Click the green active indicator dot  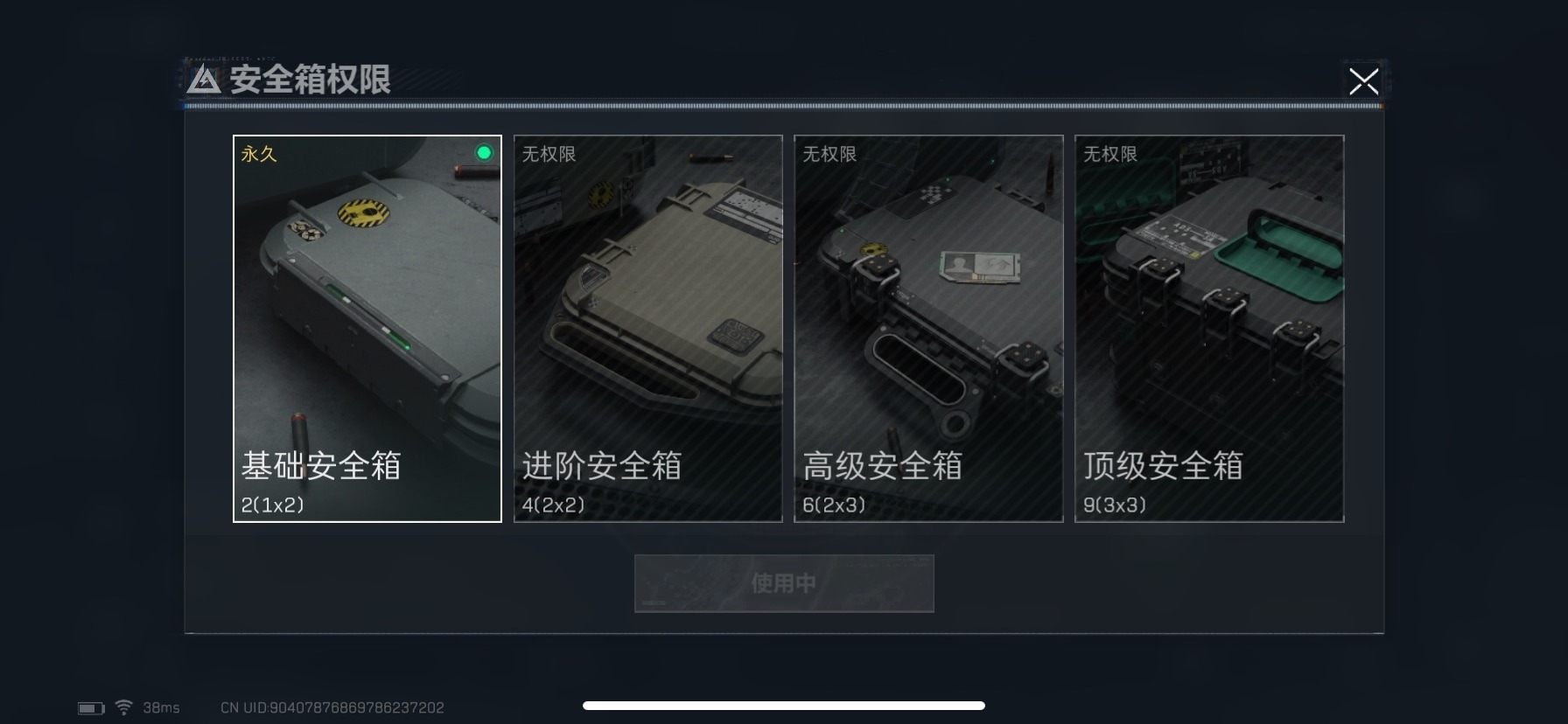pos(483,153)
